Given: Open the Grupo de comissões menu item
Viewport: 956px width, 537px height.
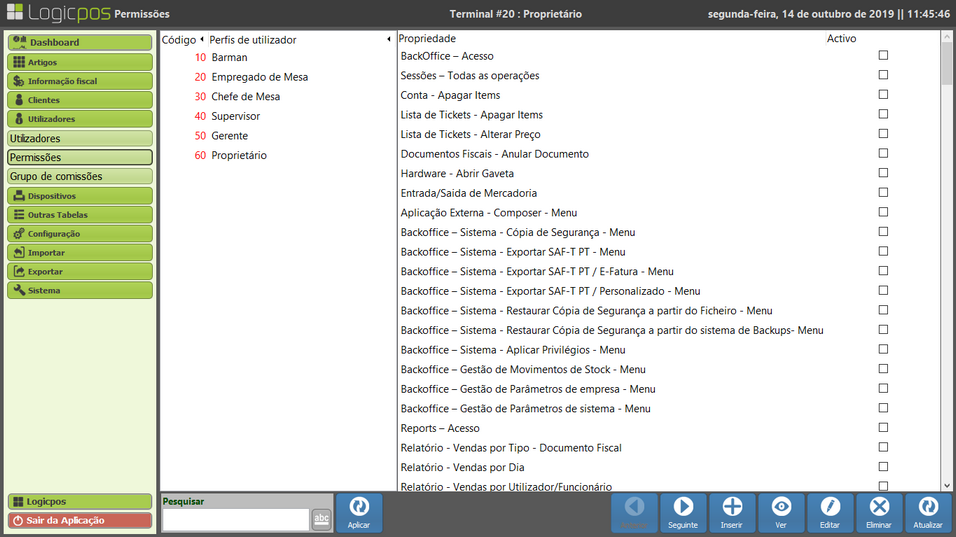Looking at the screenshot, I should tap(80, 177).
